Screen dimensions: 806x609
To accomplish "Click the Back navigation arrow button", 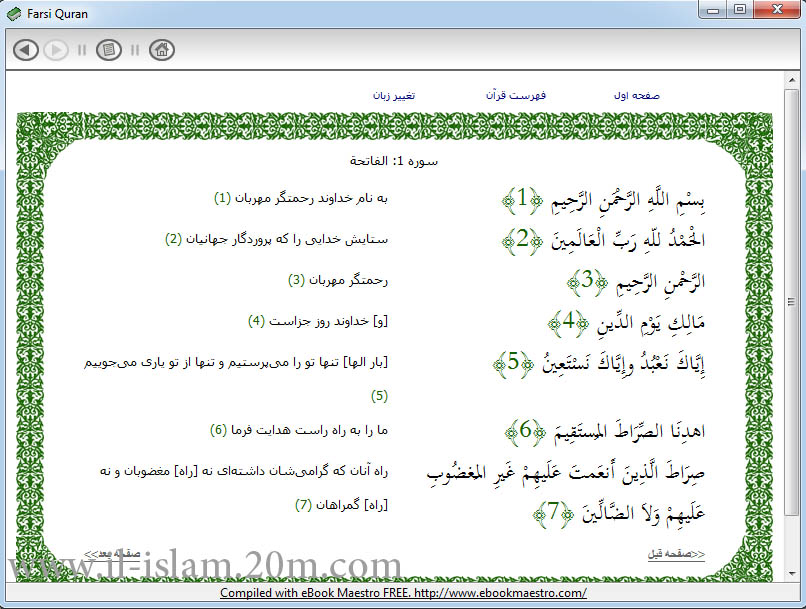I will pos(26,50).
